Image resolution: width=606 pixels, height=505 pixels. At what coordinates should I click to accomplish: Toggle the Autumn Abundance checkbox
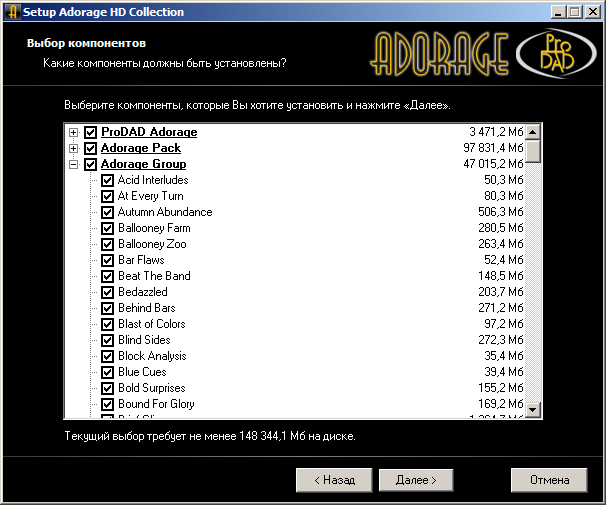107,212
